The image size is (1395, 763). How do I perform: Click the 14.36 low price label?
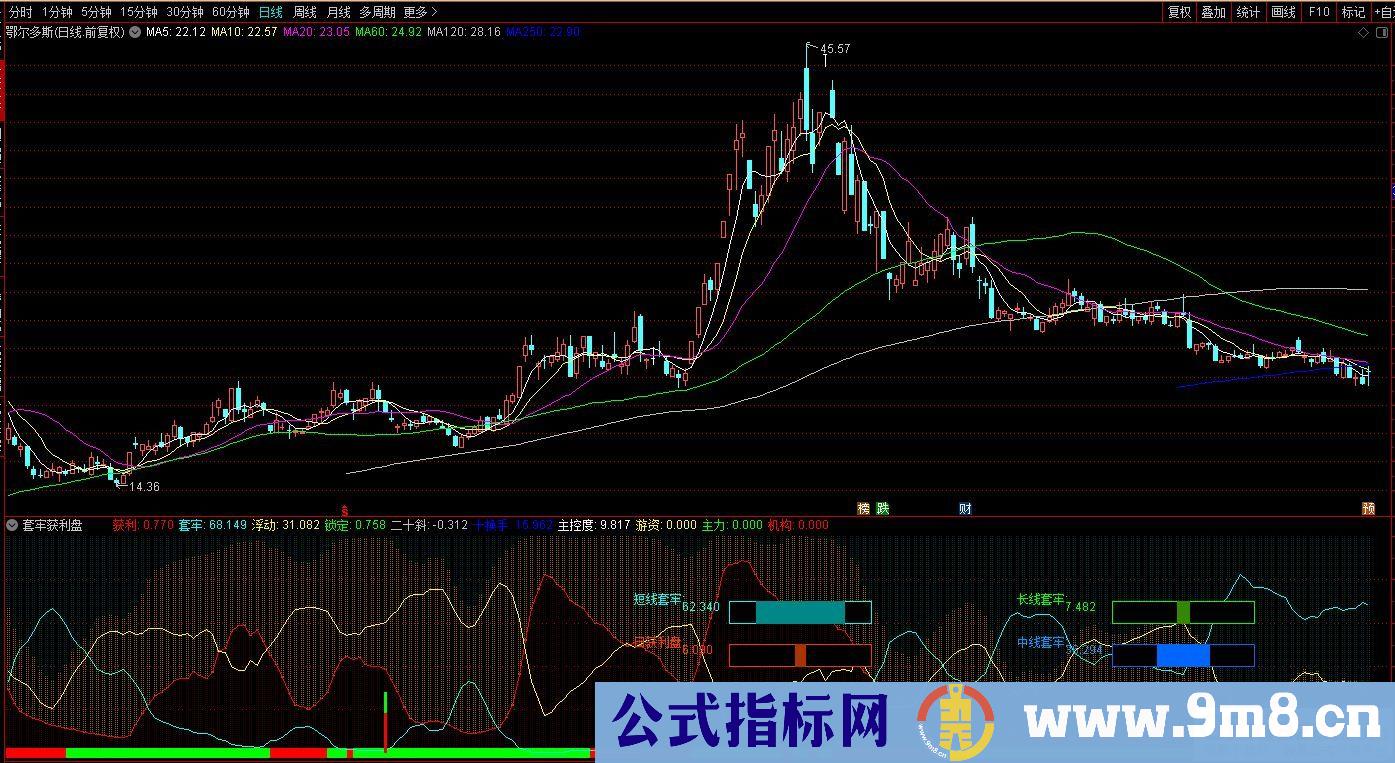click(145, 487)
